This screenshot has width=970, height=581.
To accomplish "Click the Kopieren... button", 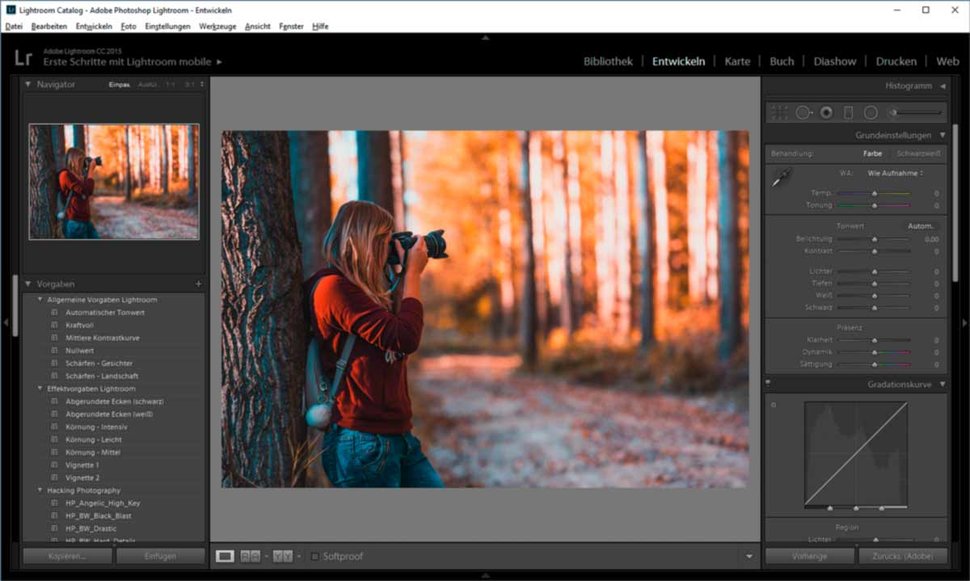I will [67, 555].
